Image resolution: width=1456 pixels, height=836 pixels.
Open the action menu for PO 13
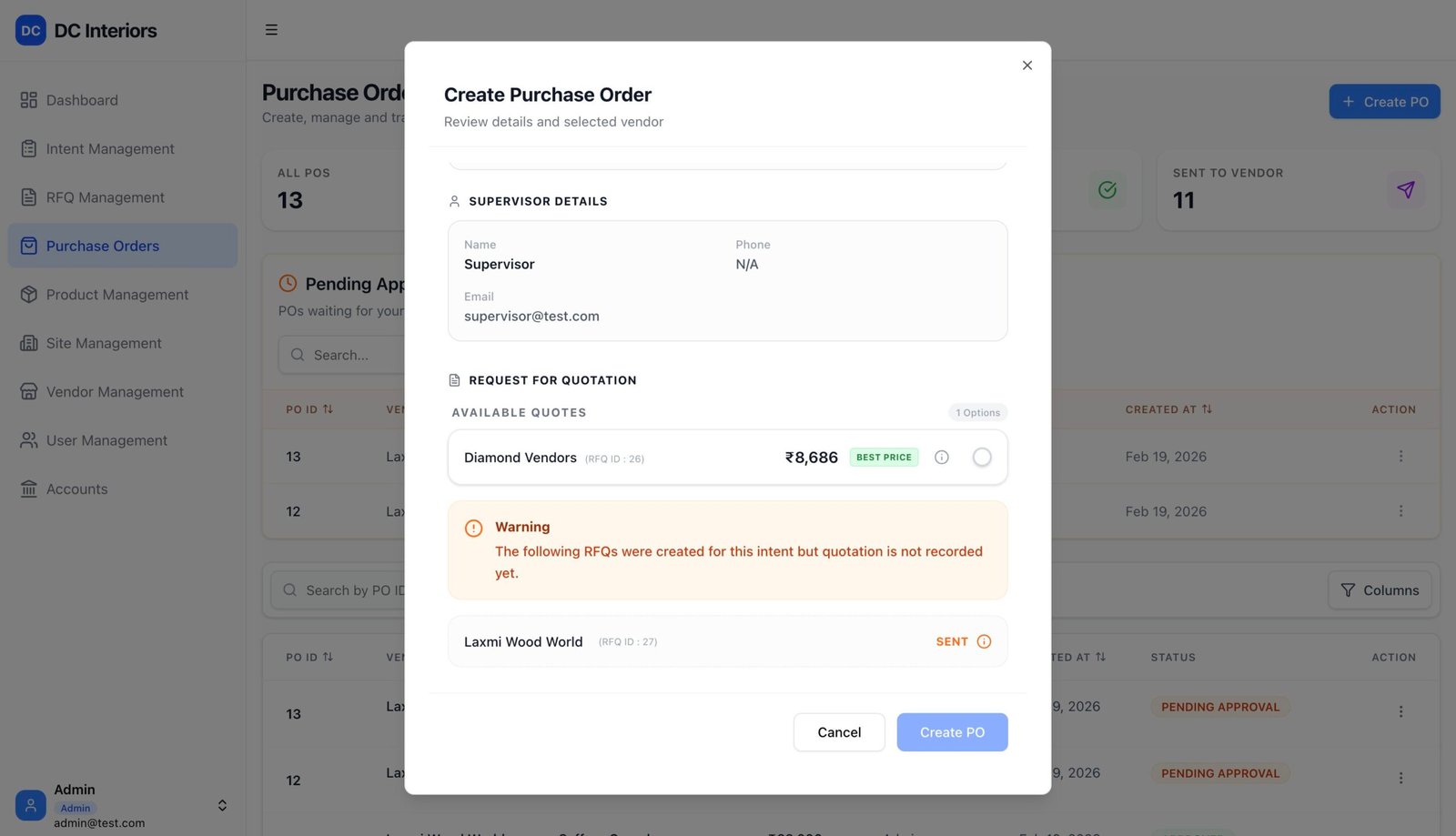pyautogui.click(x=1401, y=456)
